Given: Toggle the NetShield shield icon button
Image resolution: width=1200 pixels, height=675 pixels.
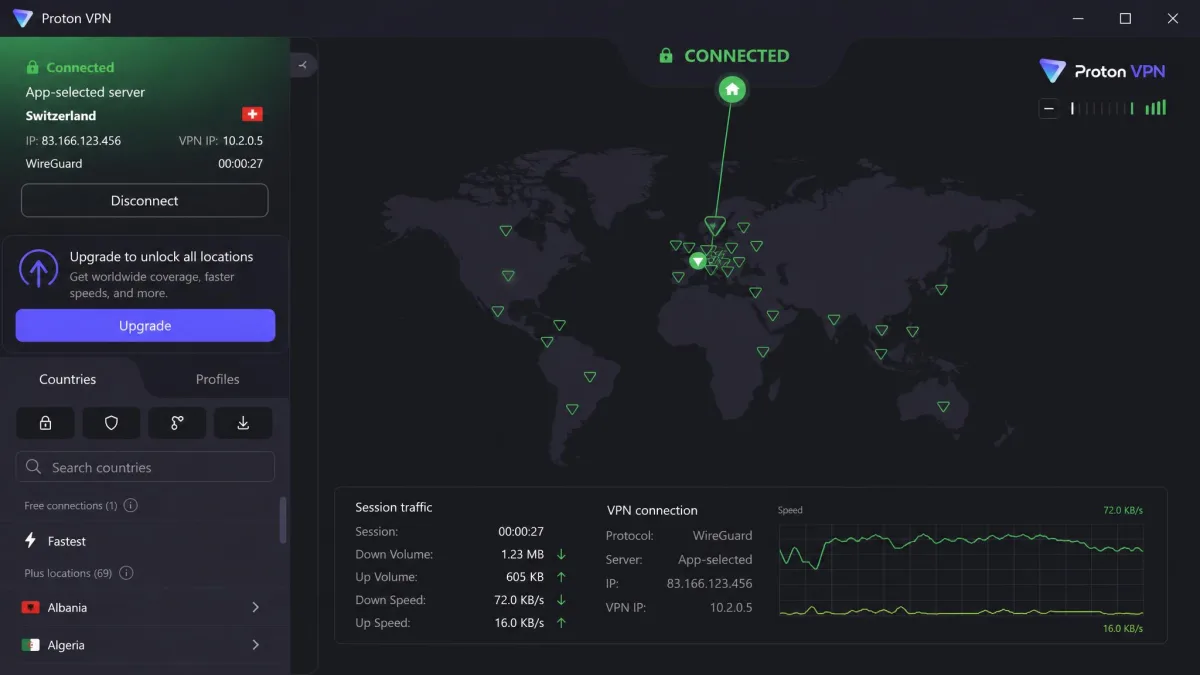Looking at the screenshot, I should click(x=111, y=423).
